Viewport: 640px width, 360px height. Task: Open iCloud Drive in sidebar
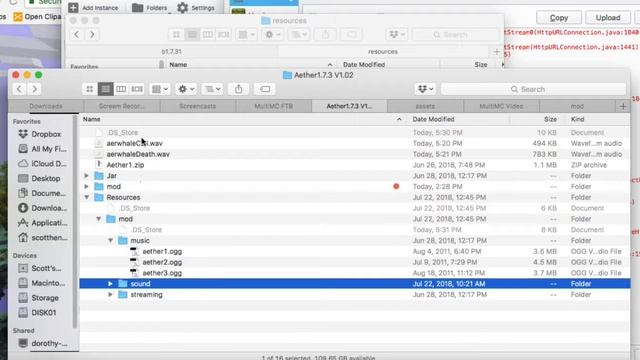42,164
